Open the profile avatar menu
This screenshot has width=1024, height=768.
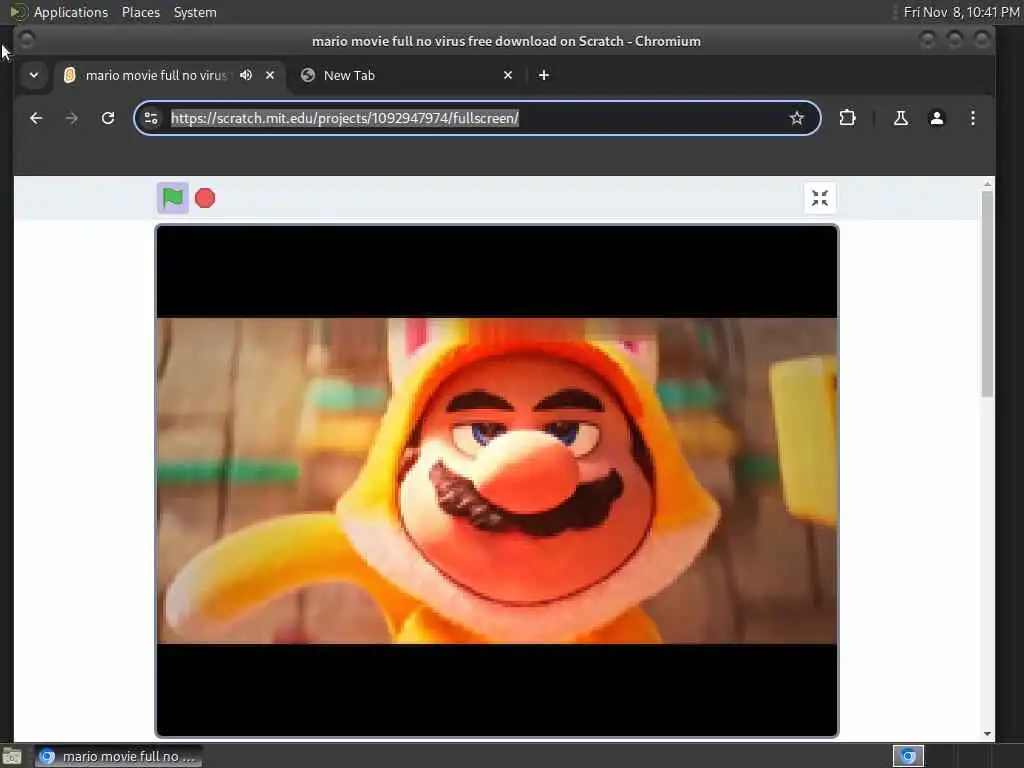pos(936,118)
